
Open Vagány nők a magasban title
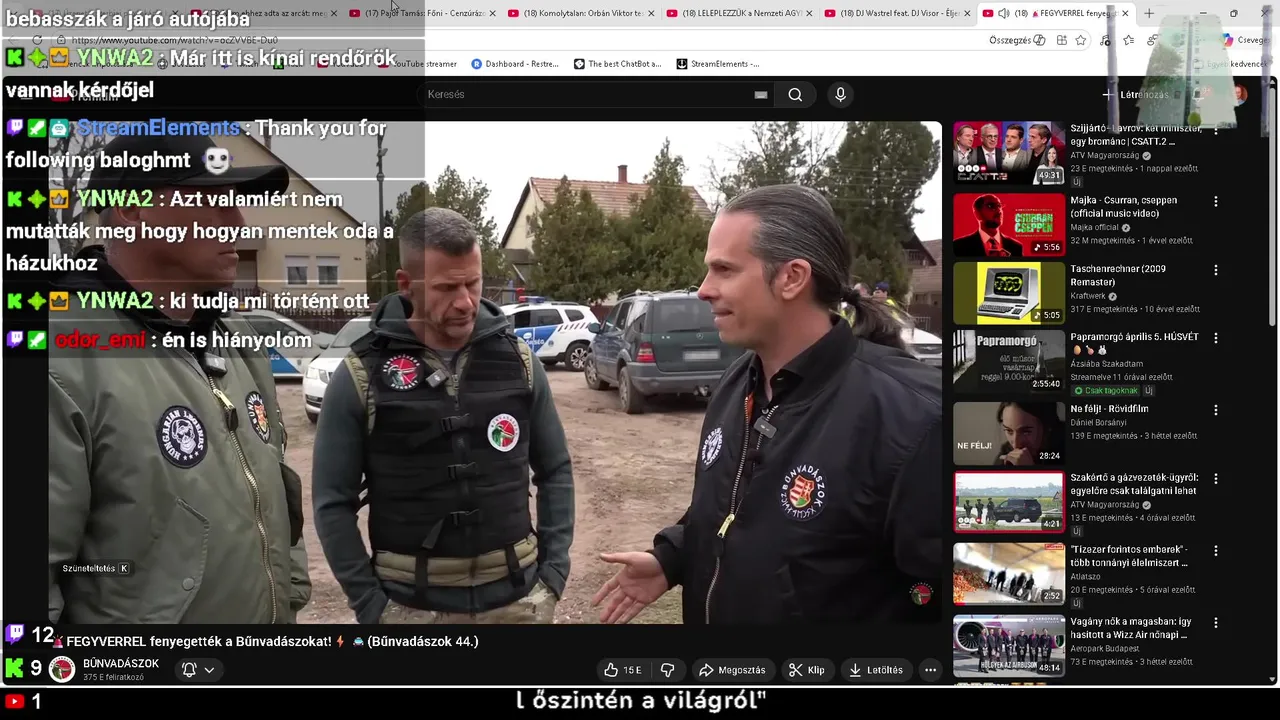coord(1130,628)
